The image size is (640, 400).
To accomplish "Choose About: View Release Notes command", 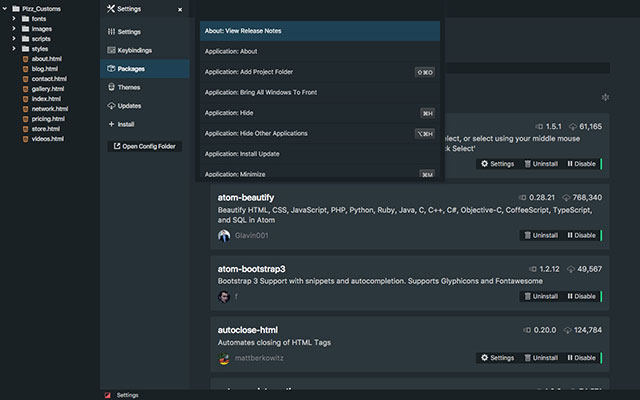I will pos(320,31).
